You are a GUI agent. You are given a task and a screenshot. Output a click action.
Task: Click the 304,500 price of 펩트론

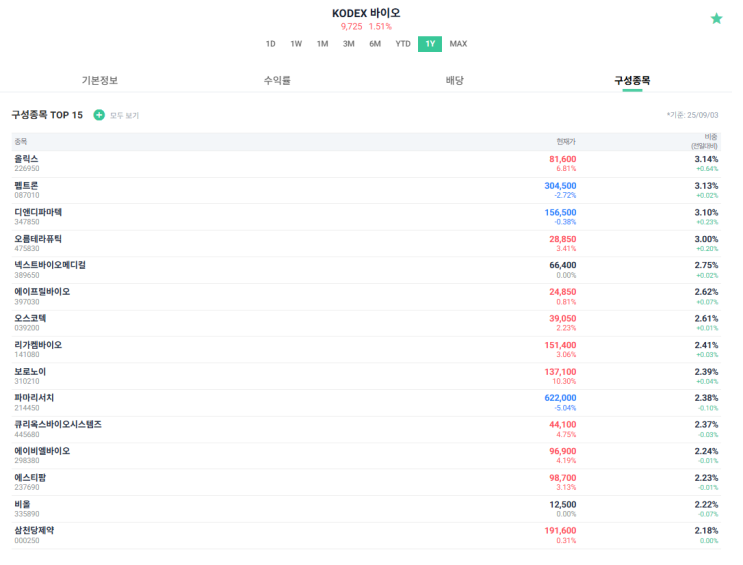pos(560,186)
